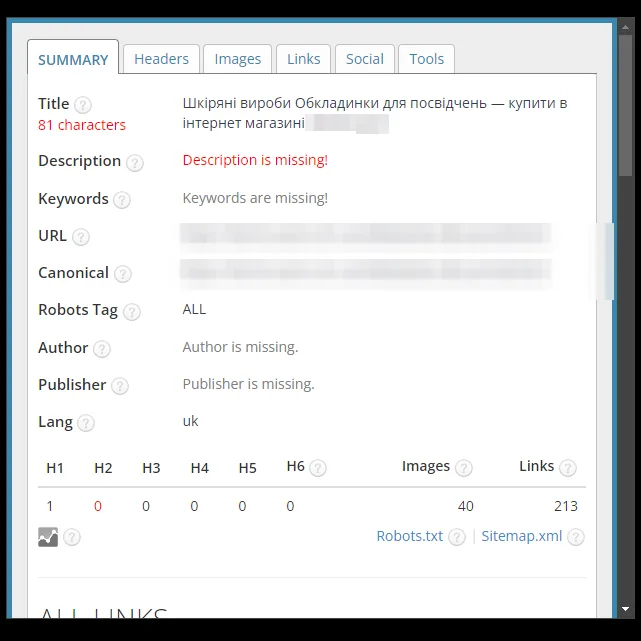Click help icon next to Author
The width and height of the screenshot is (641, 641).
102,349
